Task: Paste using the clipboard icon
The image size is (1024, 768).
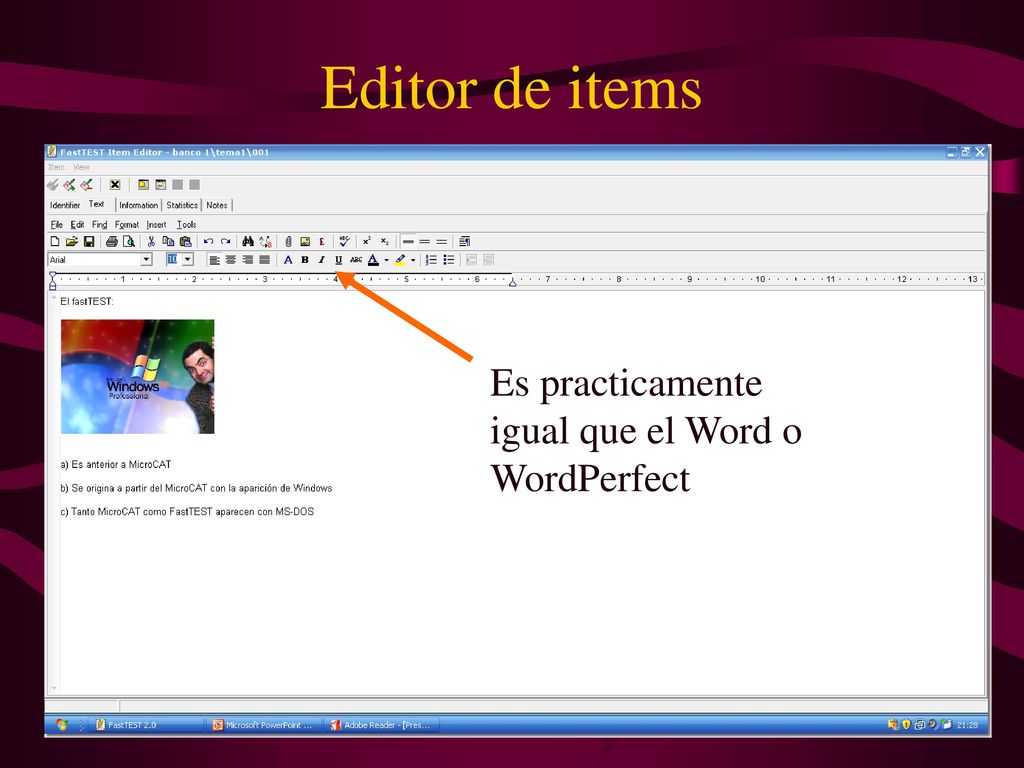Action: click(x=185, y=242)
